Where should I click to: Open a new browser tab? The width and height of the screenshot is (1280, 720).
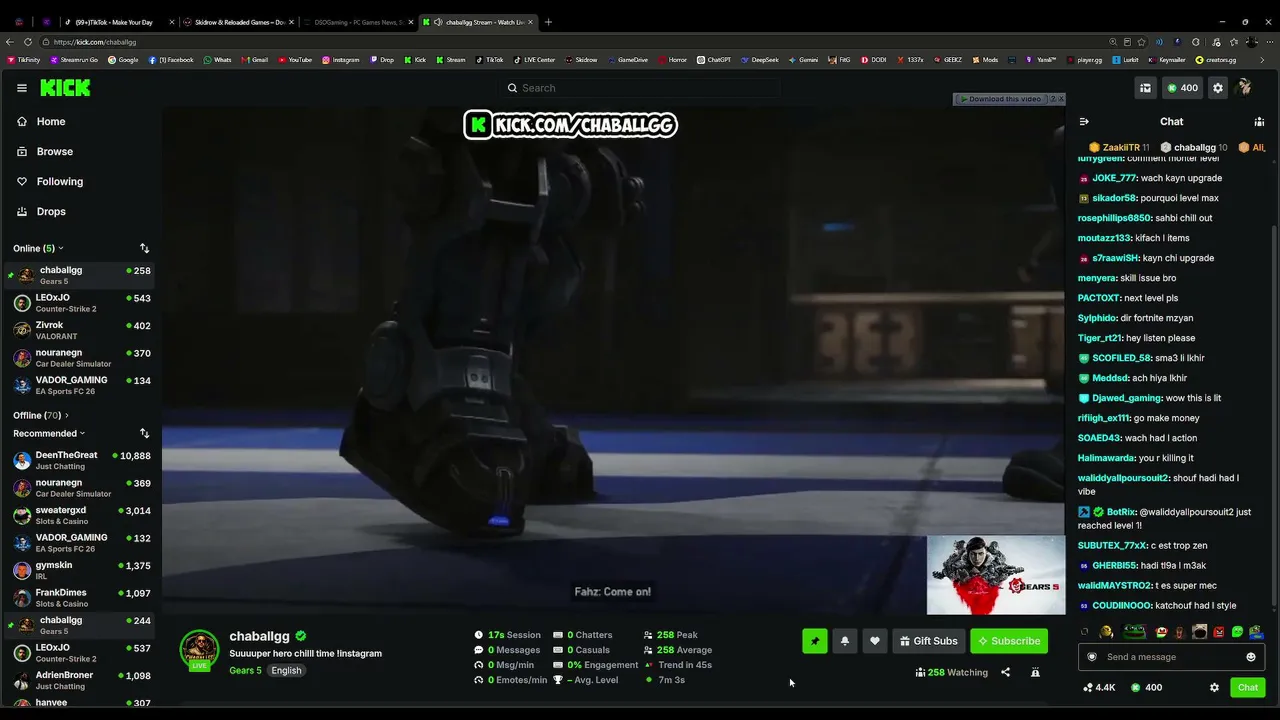click(x=548, y=22)
